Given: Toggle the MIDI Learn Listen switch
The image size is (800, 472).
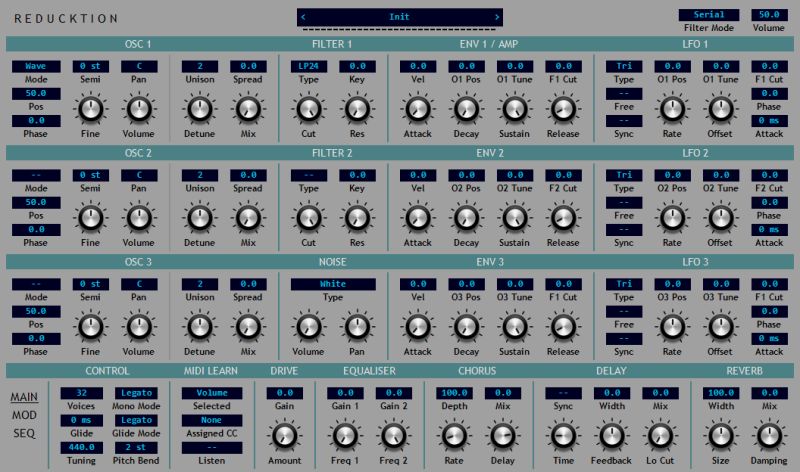Looking at the screenshot, I should 212,448.
